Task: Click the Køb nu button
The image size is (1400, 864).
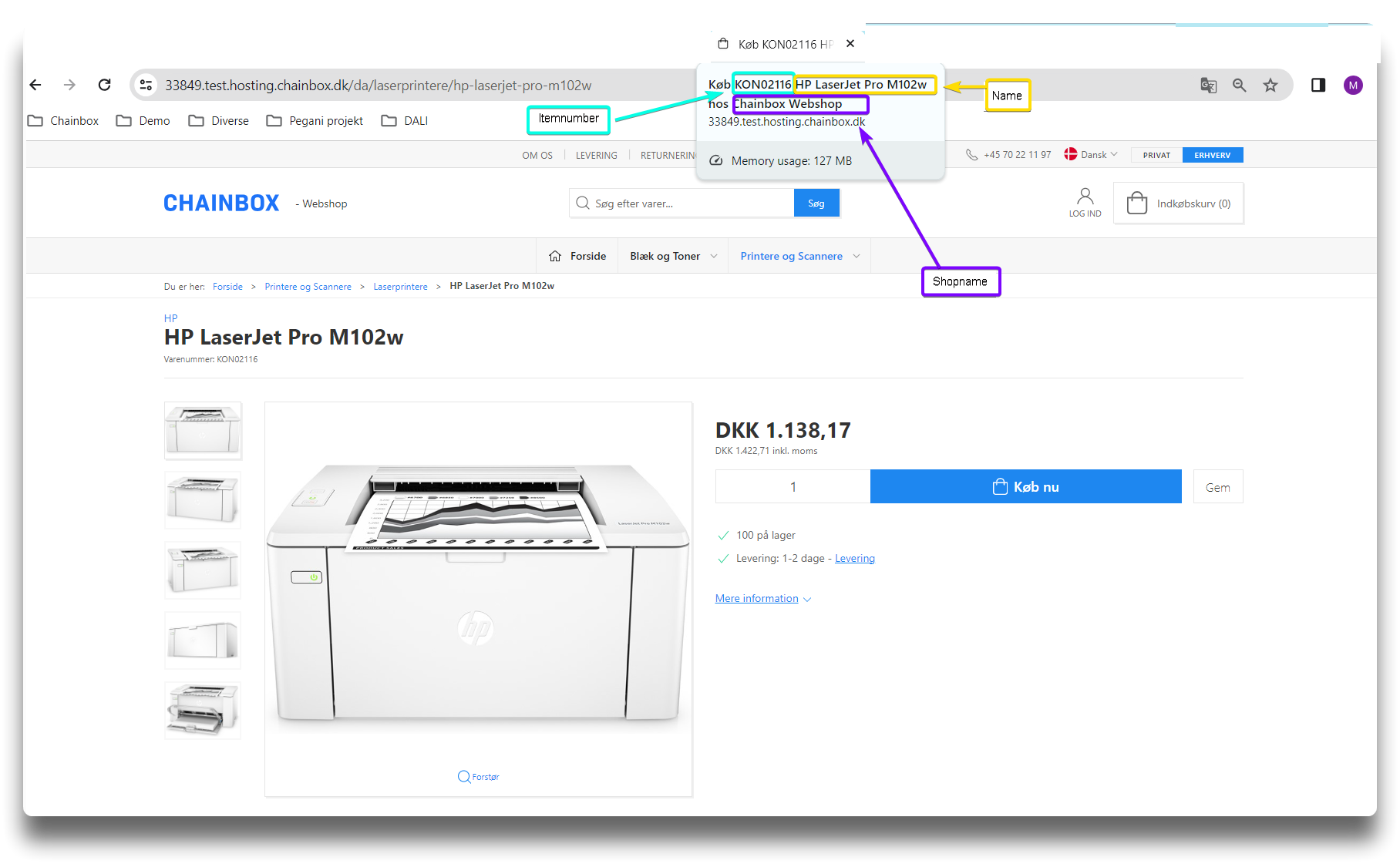Action: click(x=1026, y=486)
